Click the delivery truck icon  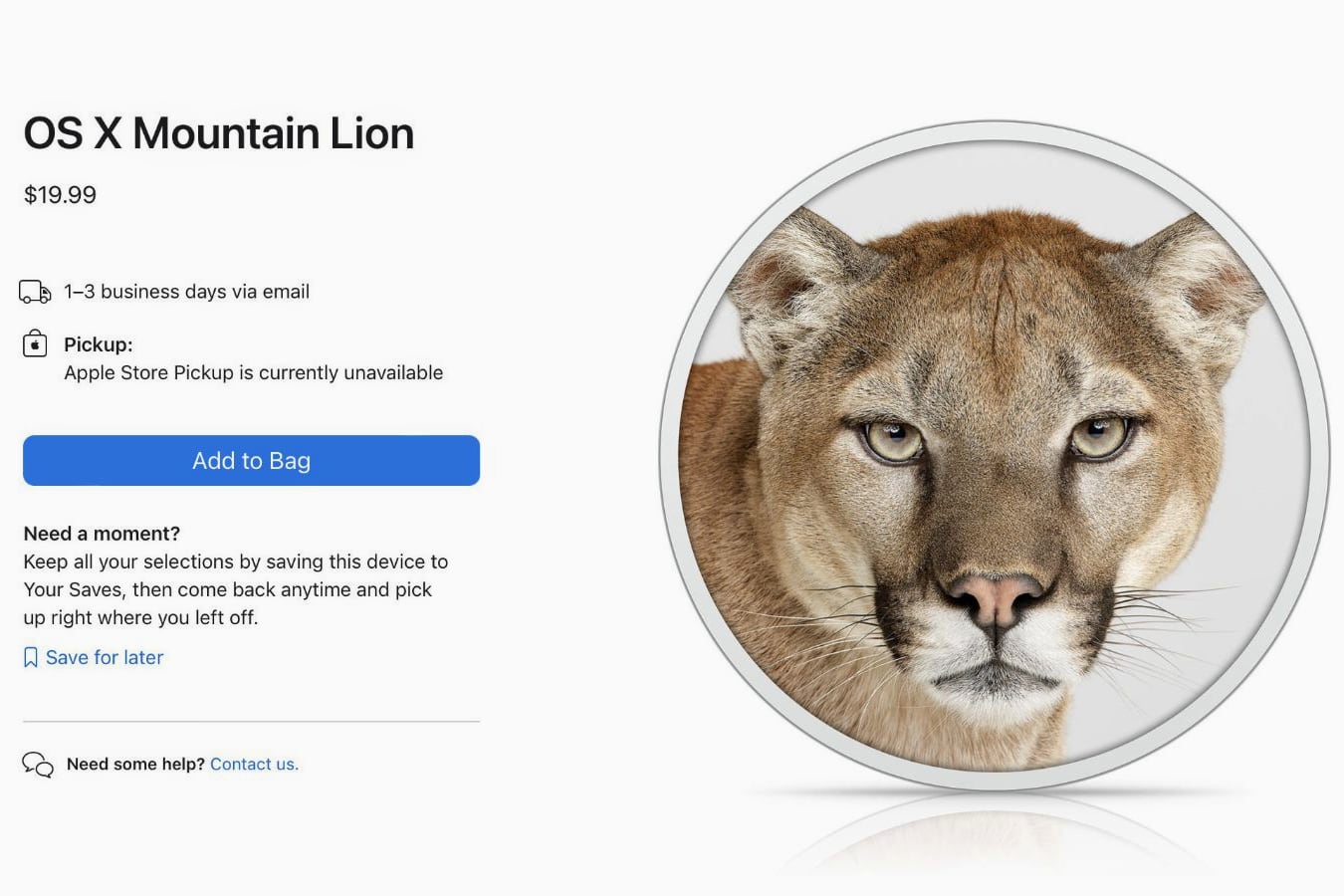[35, 292]
